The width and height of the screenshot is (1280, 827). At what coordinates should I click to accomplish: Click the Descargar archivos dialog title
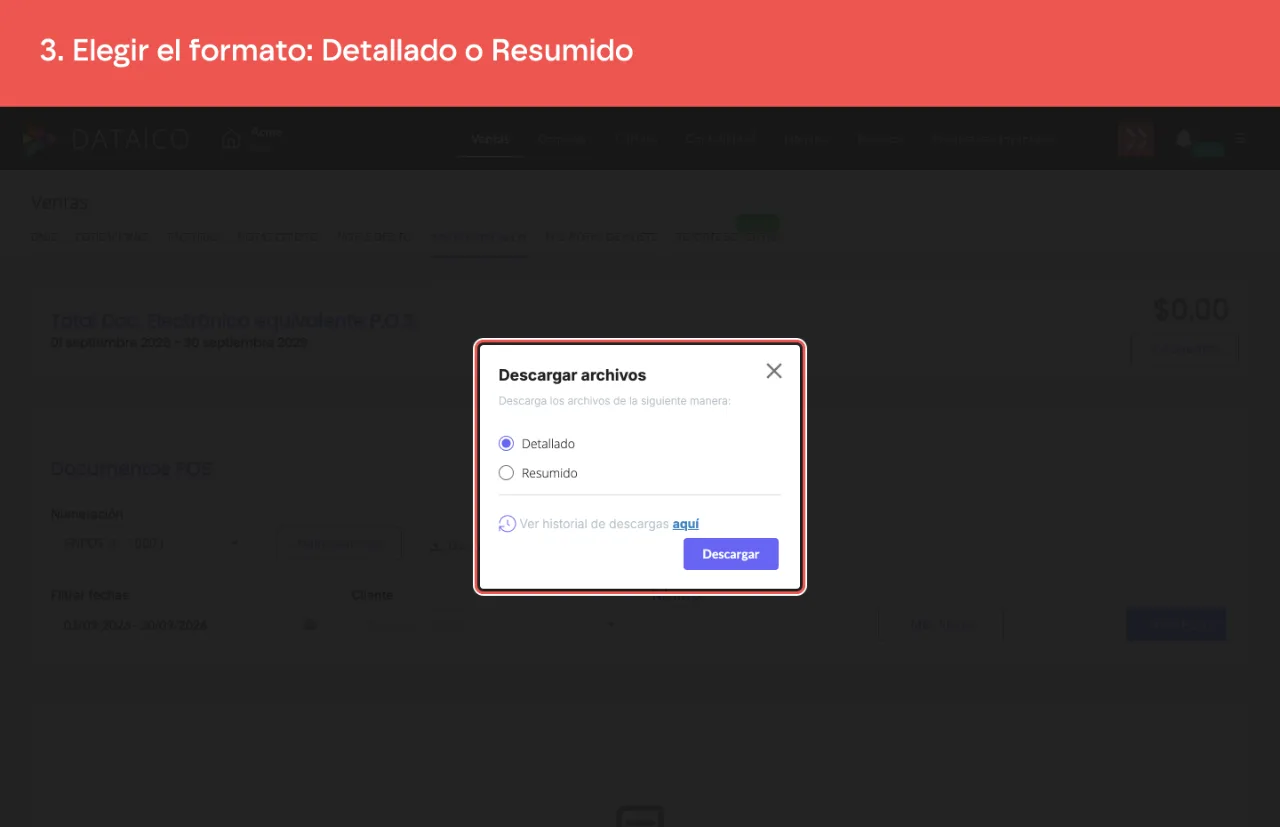point(572,375)
